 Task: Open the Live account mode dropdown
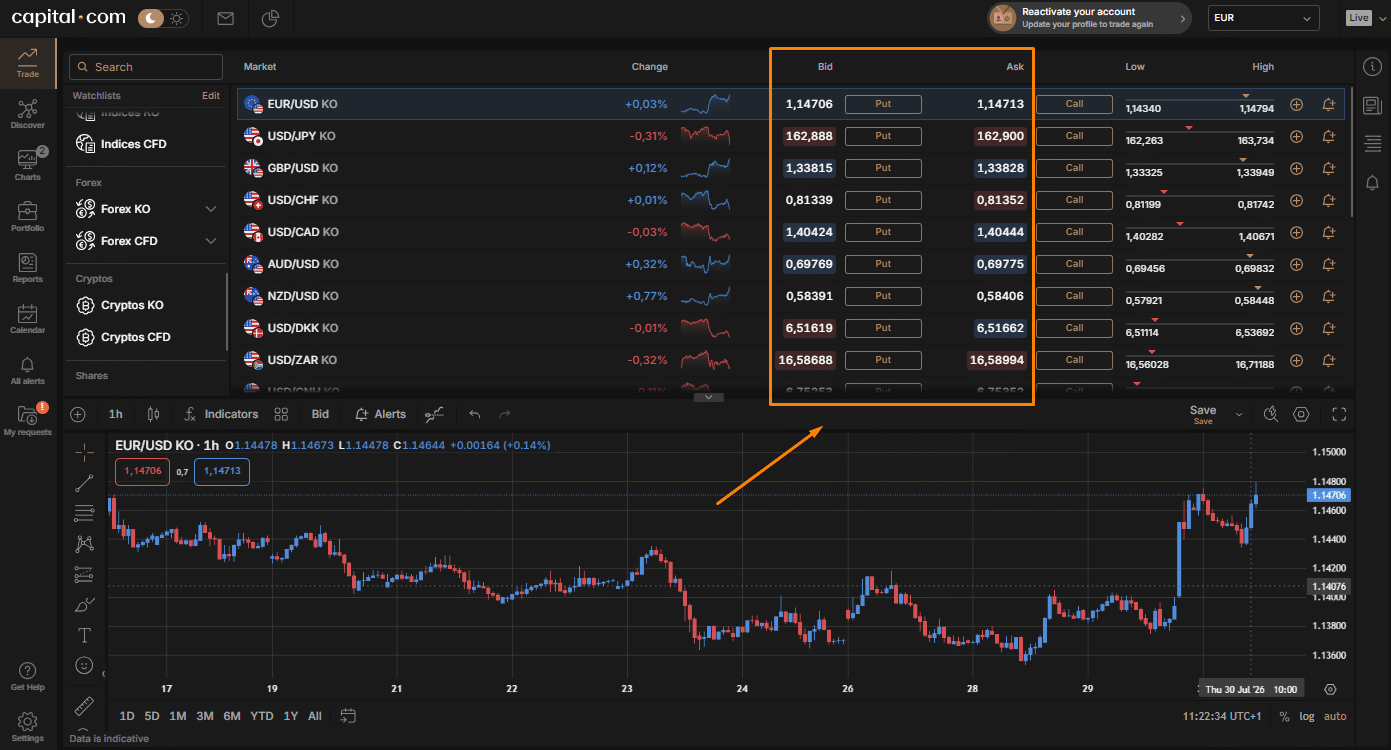click(x=1365, y=18)
